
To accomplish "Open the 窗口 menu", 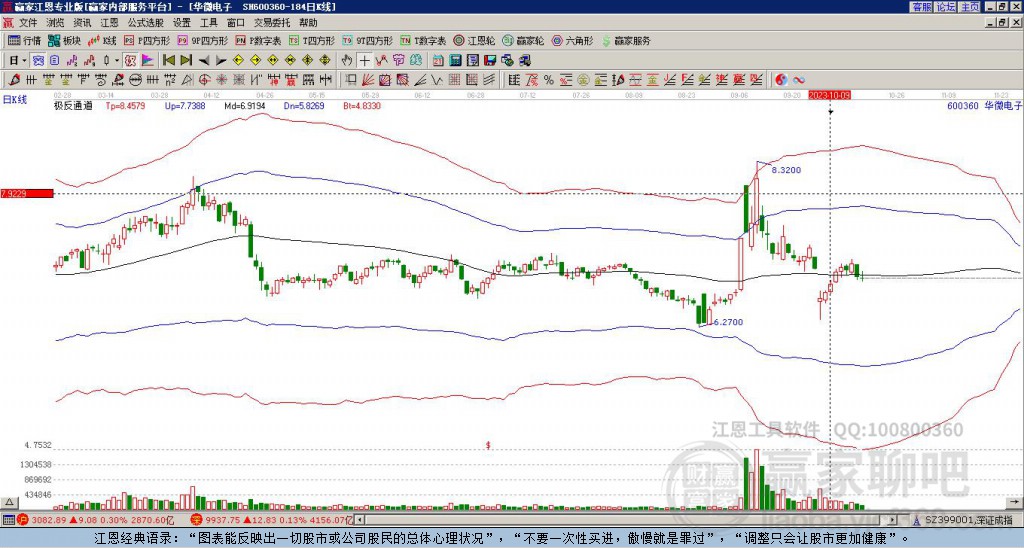I will (x=236, y=23).
